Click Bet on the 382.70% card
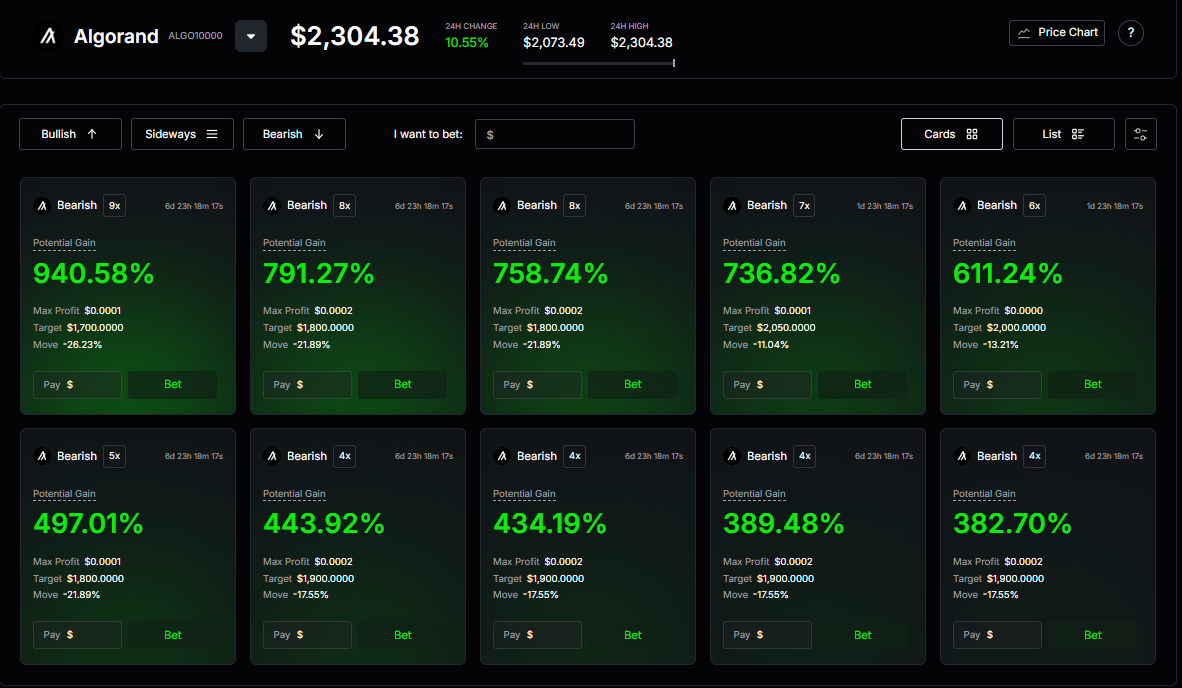The image size is (1182, 688). (1092, 635)
